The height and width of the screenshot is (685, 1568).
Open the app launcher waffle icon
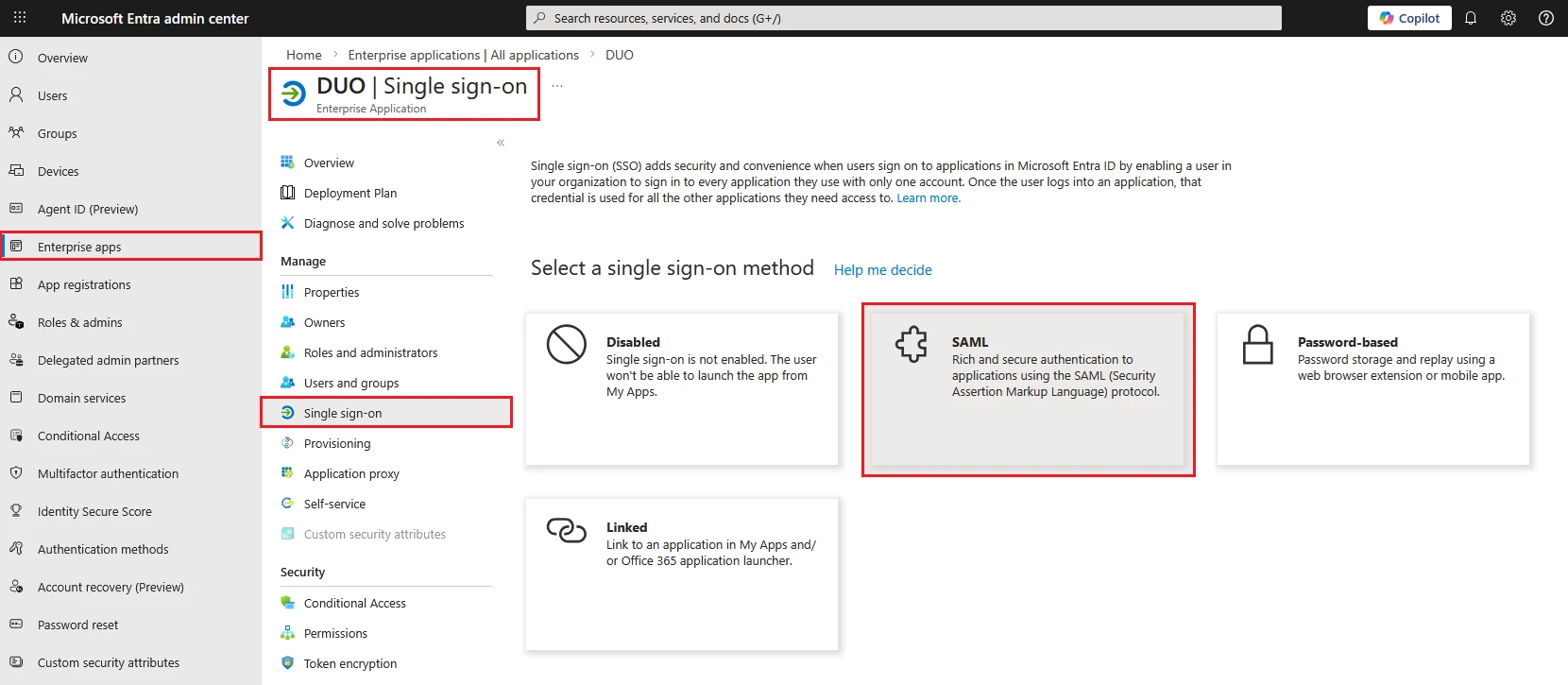coord(20,18)
